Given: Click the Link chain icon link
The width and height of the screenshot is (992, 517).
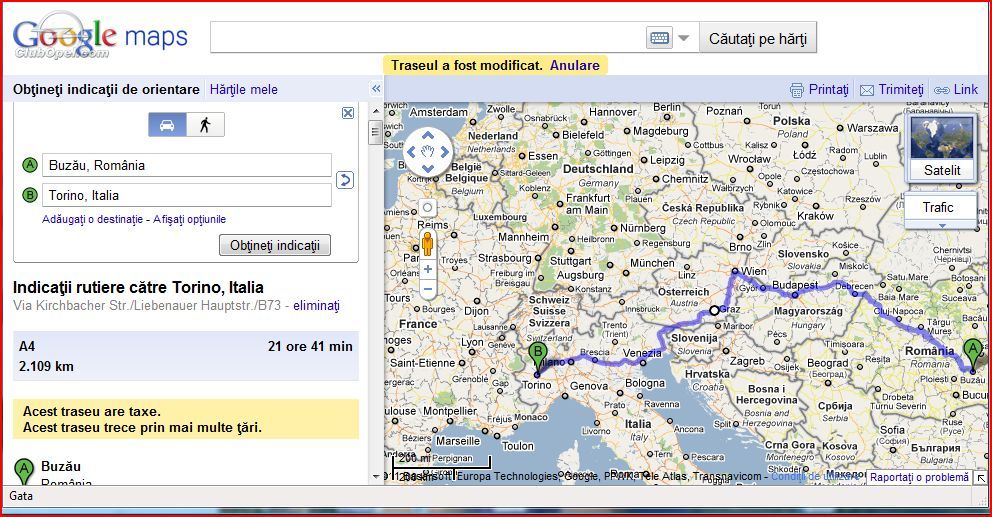Looking at the screenshot, I should pos(956,89).
